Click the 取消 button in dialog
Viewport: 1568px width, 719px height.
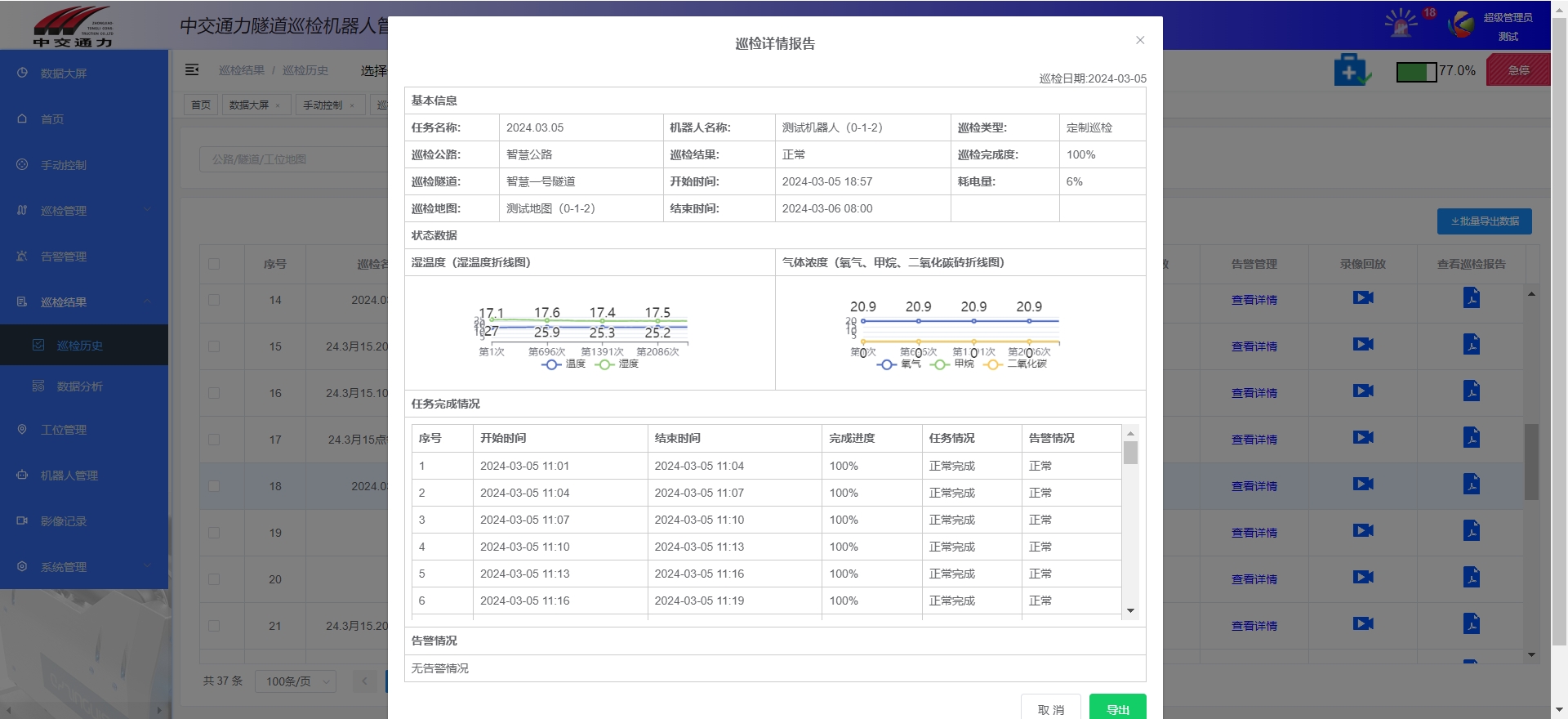1051,708
